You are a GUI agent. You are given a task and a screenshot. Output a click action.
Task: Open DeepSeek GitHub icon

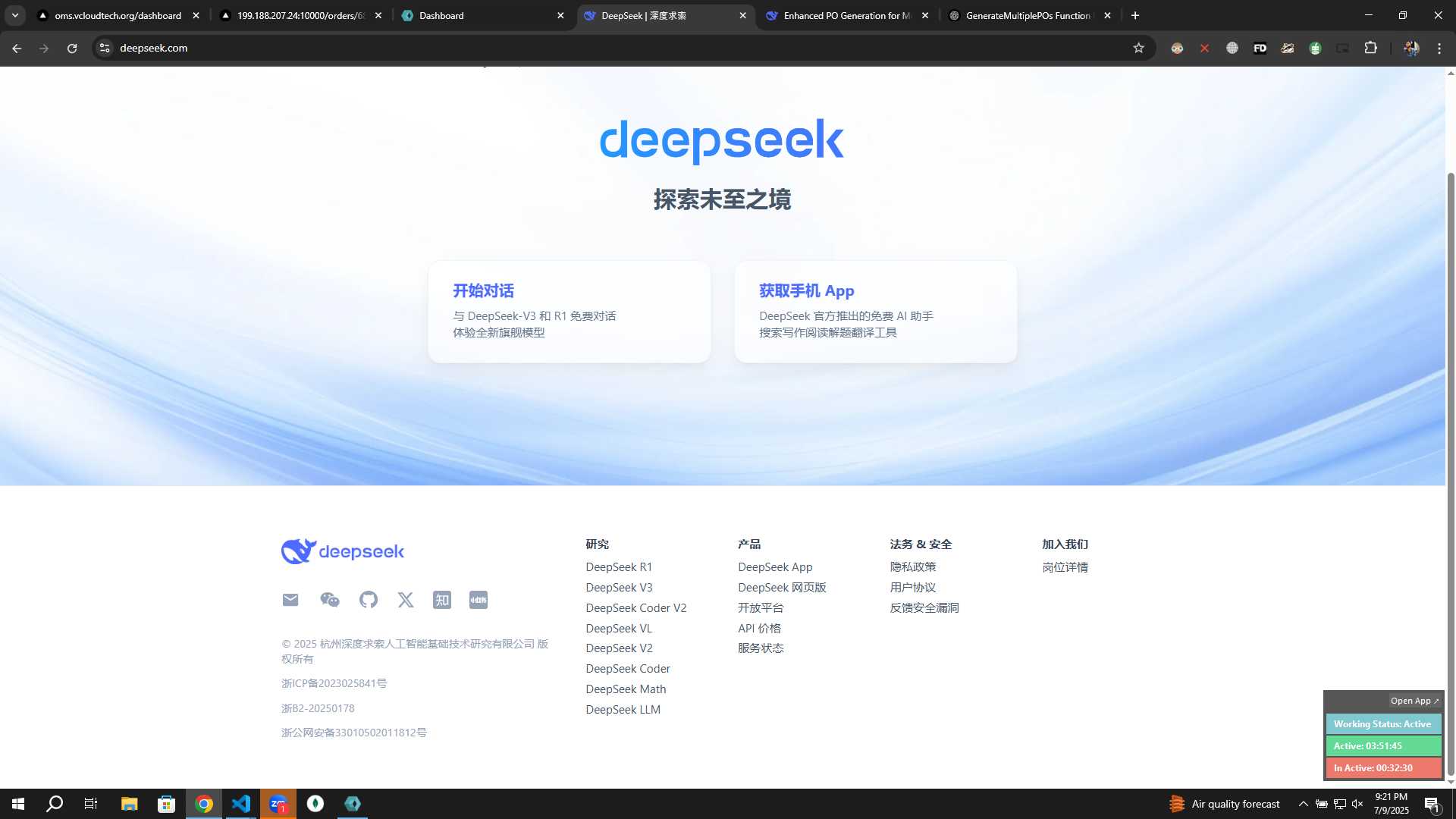(x=369, y=600)
